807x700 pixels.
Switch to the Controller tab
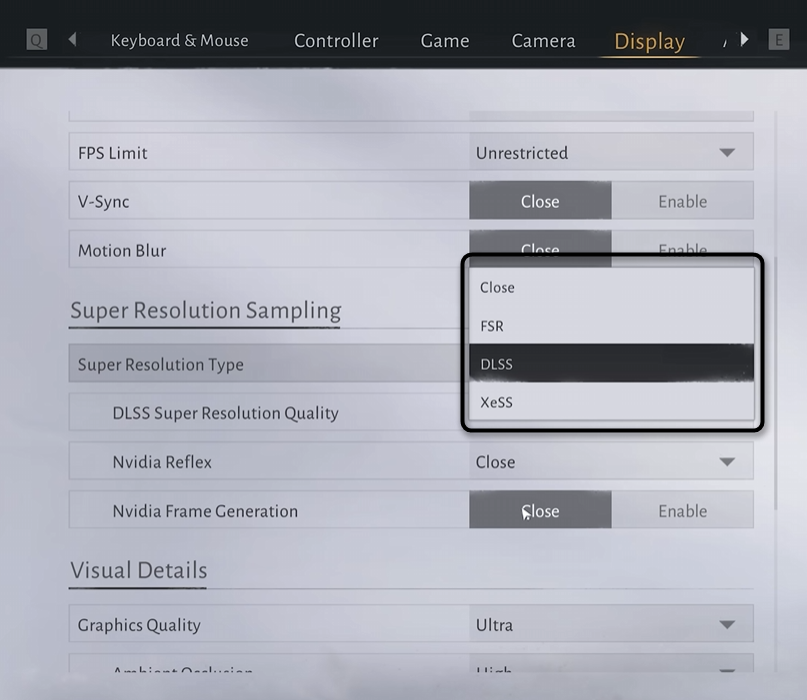pos(336,40)
